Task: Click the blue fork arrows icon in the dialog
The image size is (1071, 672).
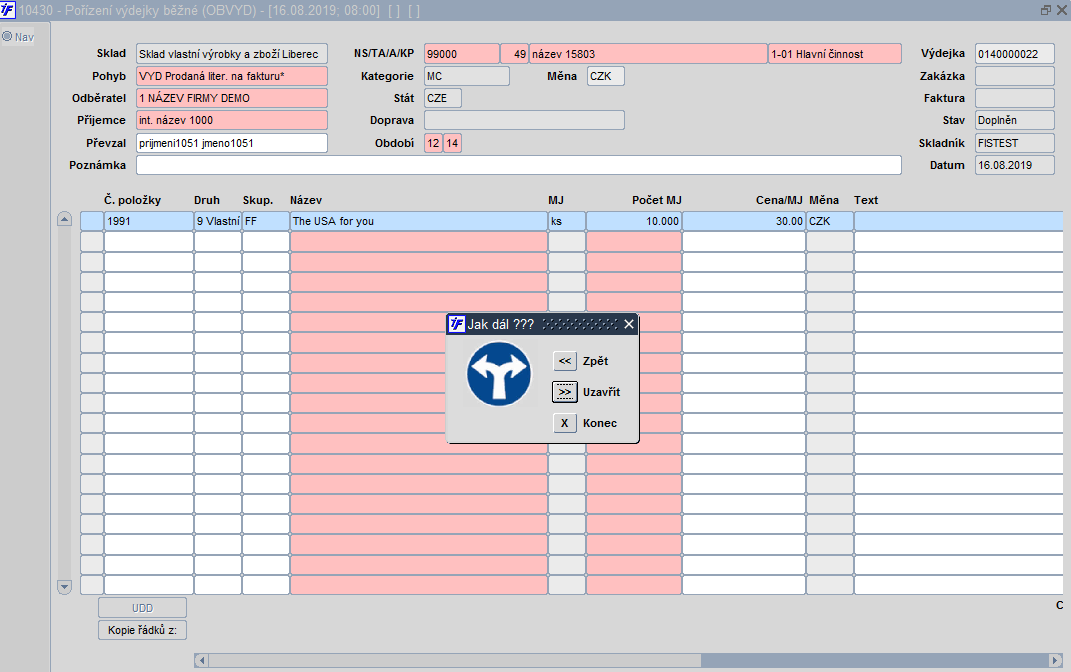Action: click(x=499, y=374)
